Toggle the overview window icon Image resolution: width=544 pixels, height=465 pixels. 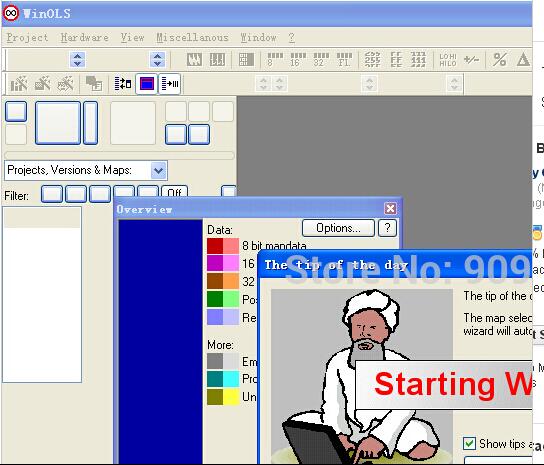coord(146,84)
